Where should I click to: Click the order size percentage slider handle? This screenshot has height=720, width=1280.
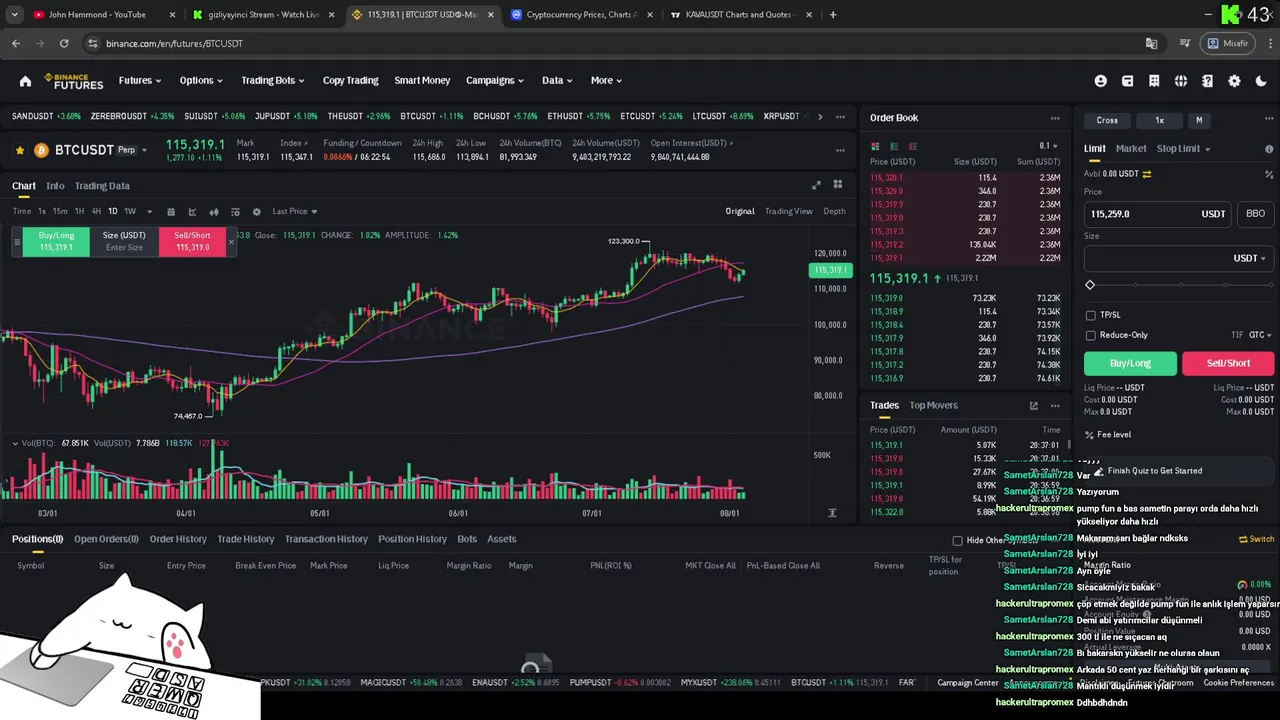[x=1090, y=286]
